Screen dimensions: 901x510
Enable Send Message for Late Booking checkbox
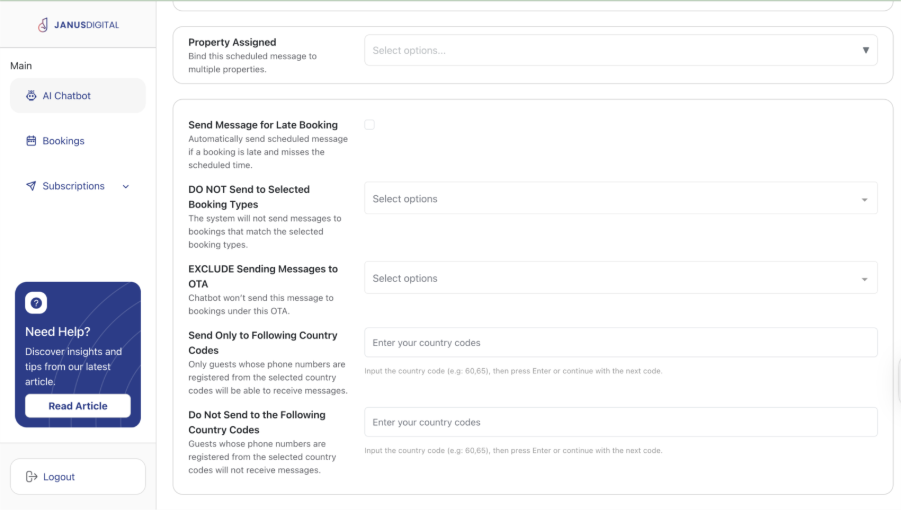tap(369, 125)
